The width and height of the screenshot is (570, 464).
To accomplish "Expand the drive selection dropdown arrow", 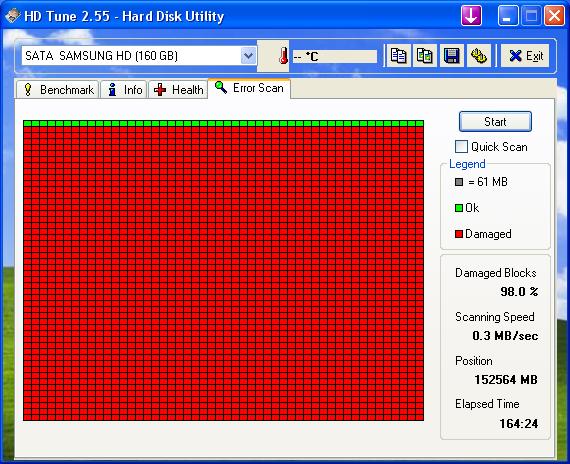I will [248, 56].
